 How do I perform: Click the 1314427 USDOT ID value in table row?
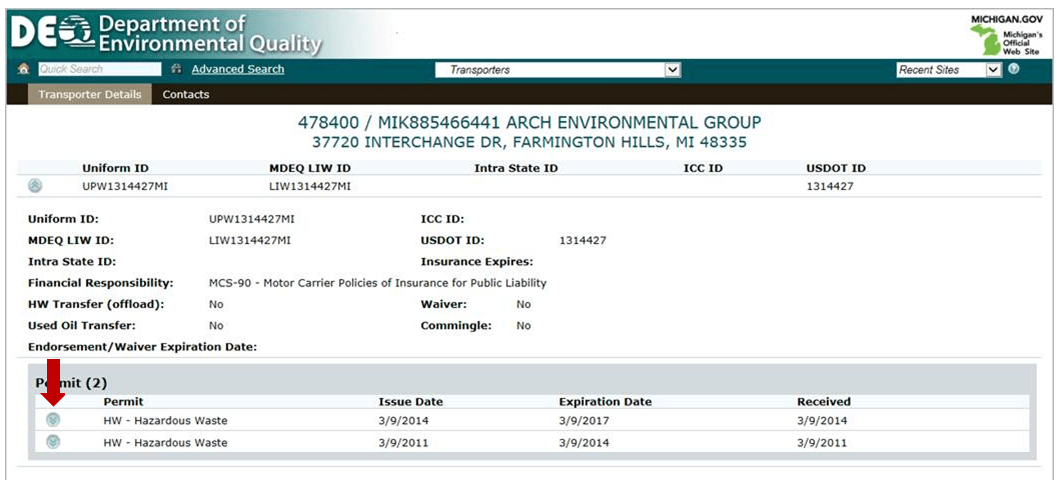coord(829,187)
